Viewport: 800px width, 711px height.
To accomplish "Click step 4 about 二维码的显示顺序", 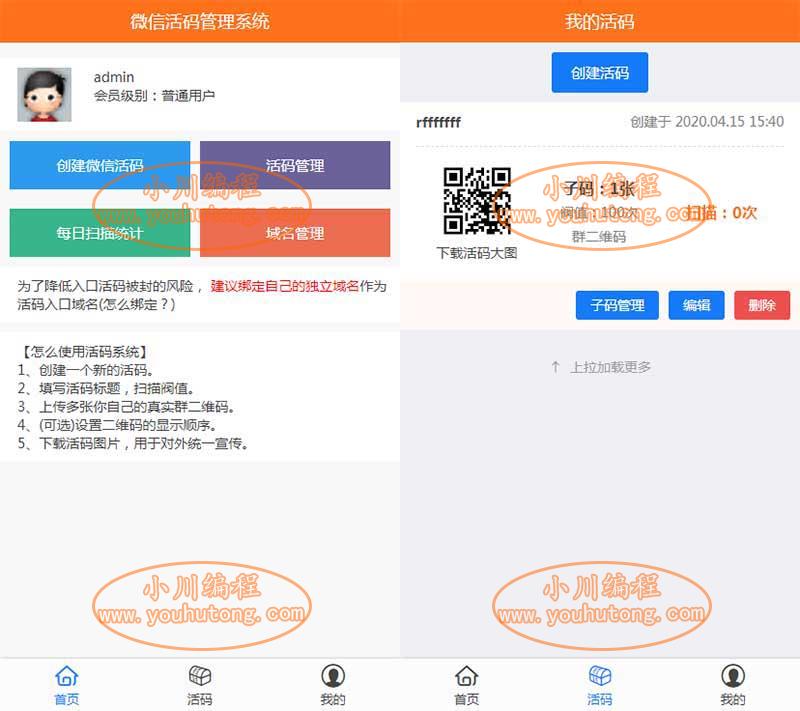I will [x=118, y=425].
